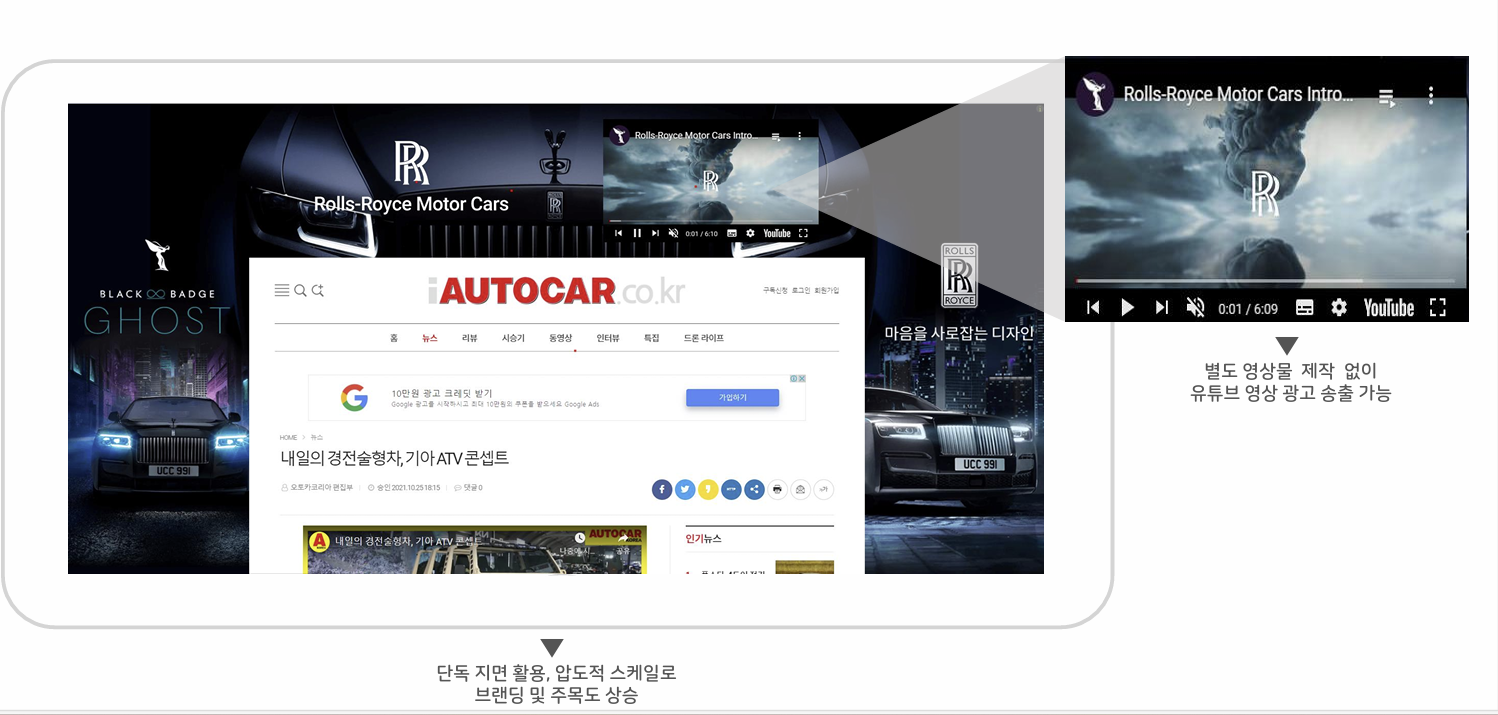Viewport: 1498px width, 715px height.
Task: Click the iAUTOCAR.co.kr logo
Action: (556, 291)
